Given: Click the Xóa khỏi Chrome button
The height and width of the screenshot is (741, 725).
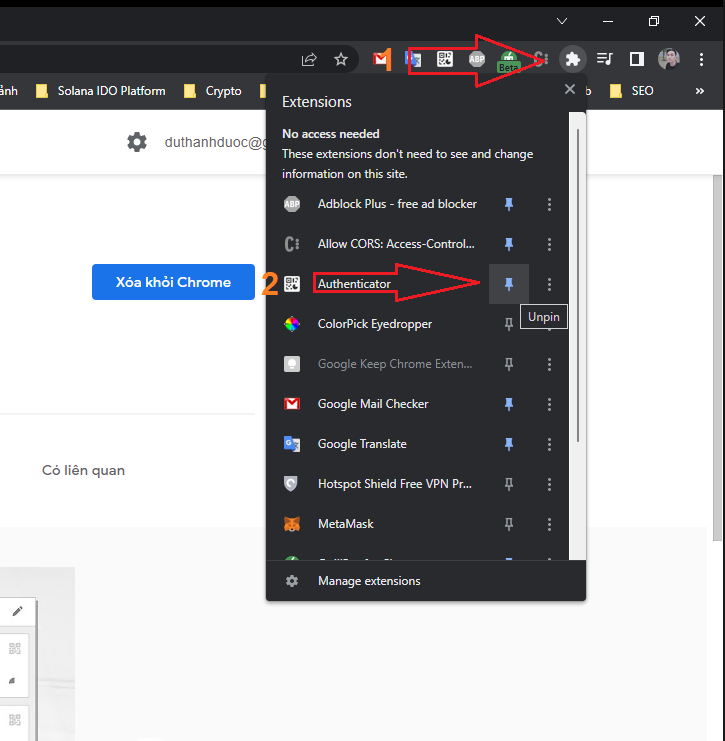Looking at the screenshot, I should pos(173,282).
